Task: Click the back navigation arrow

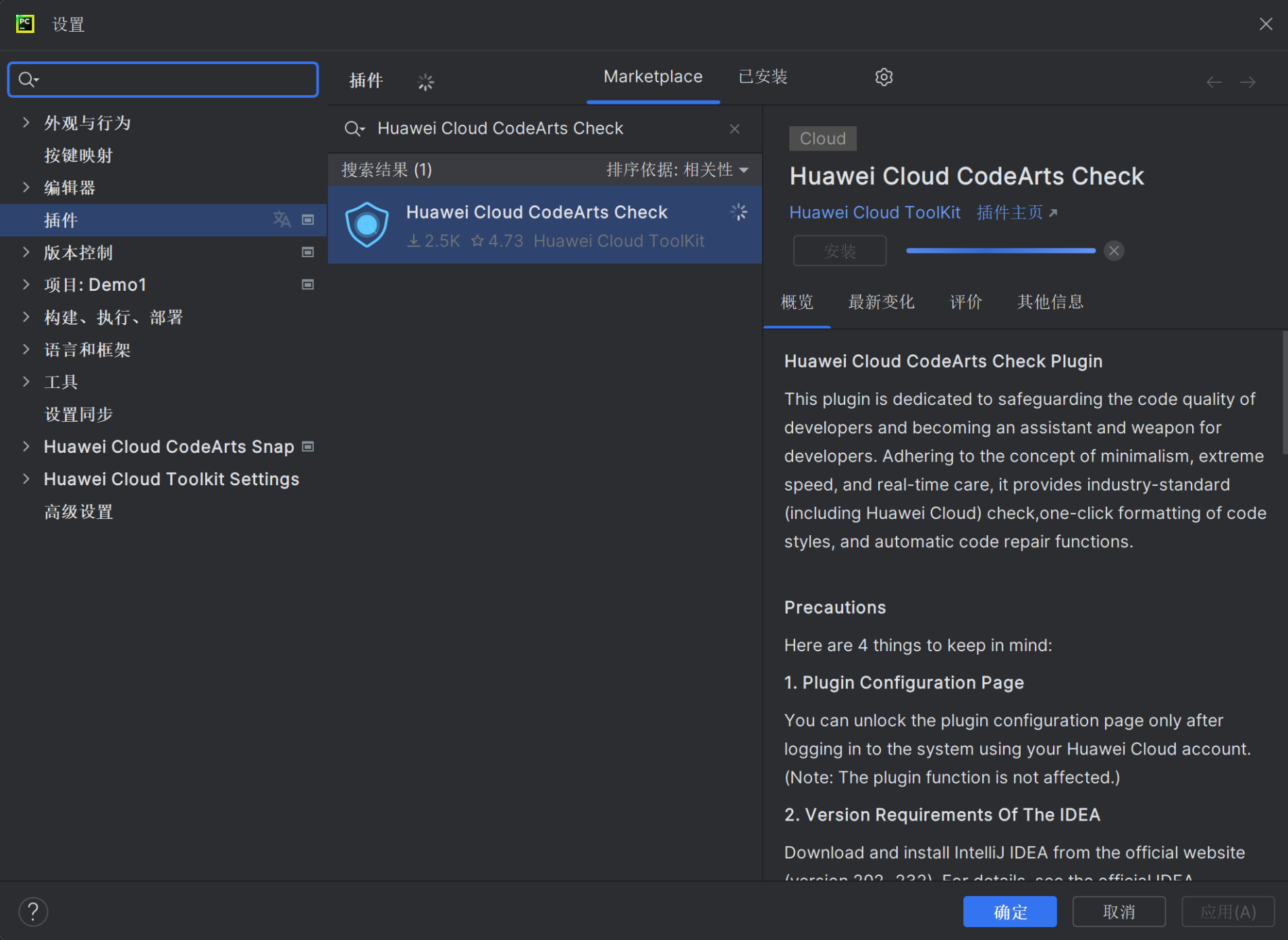Action: click(1214, 82)
